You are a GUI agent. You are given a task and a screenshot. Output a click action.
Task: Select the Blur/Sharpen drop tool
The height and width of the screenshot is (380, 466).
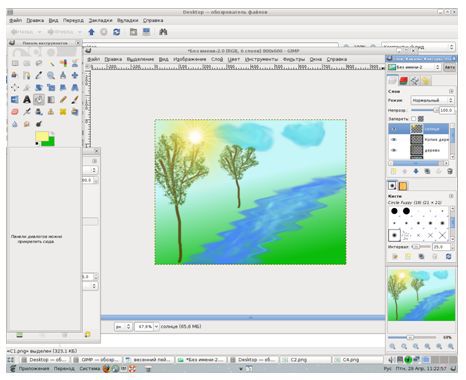point(15,124)
